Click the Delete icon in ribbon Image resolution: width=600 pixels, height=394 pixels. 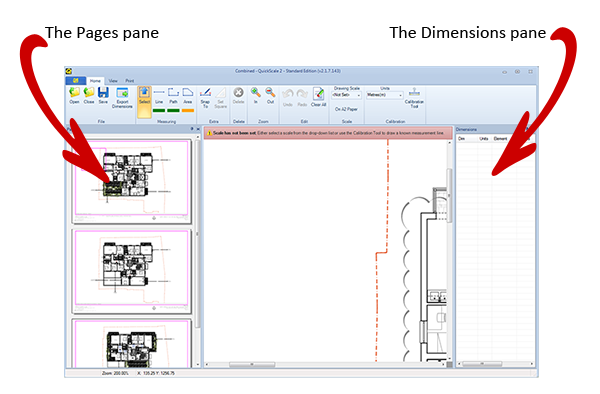tap(238, 95)
